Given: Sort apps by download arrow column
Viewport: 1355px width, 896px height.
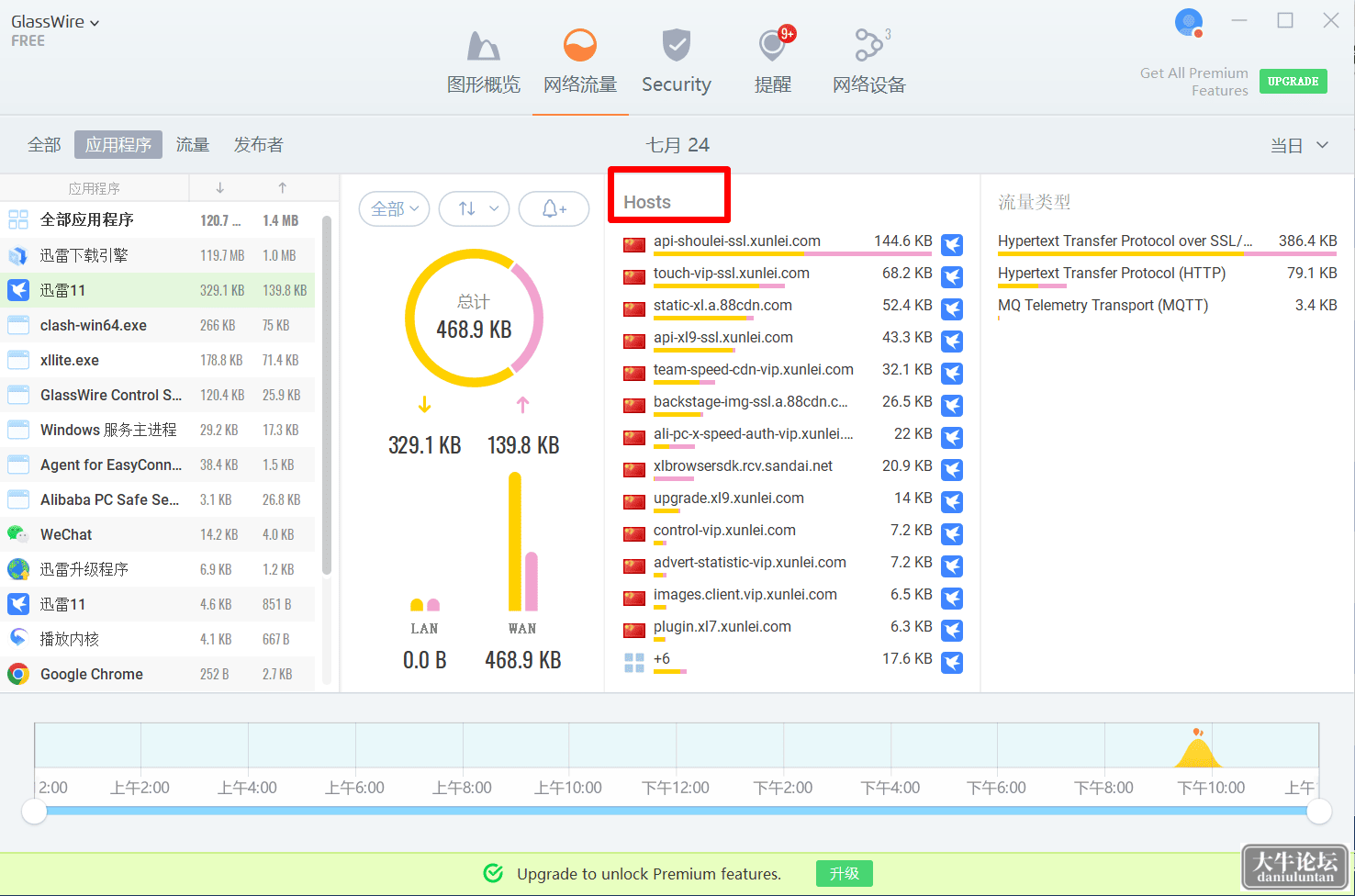Looking at the screenshot, I should pyautogui.click(x=220, y=188).
